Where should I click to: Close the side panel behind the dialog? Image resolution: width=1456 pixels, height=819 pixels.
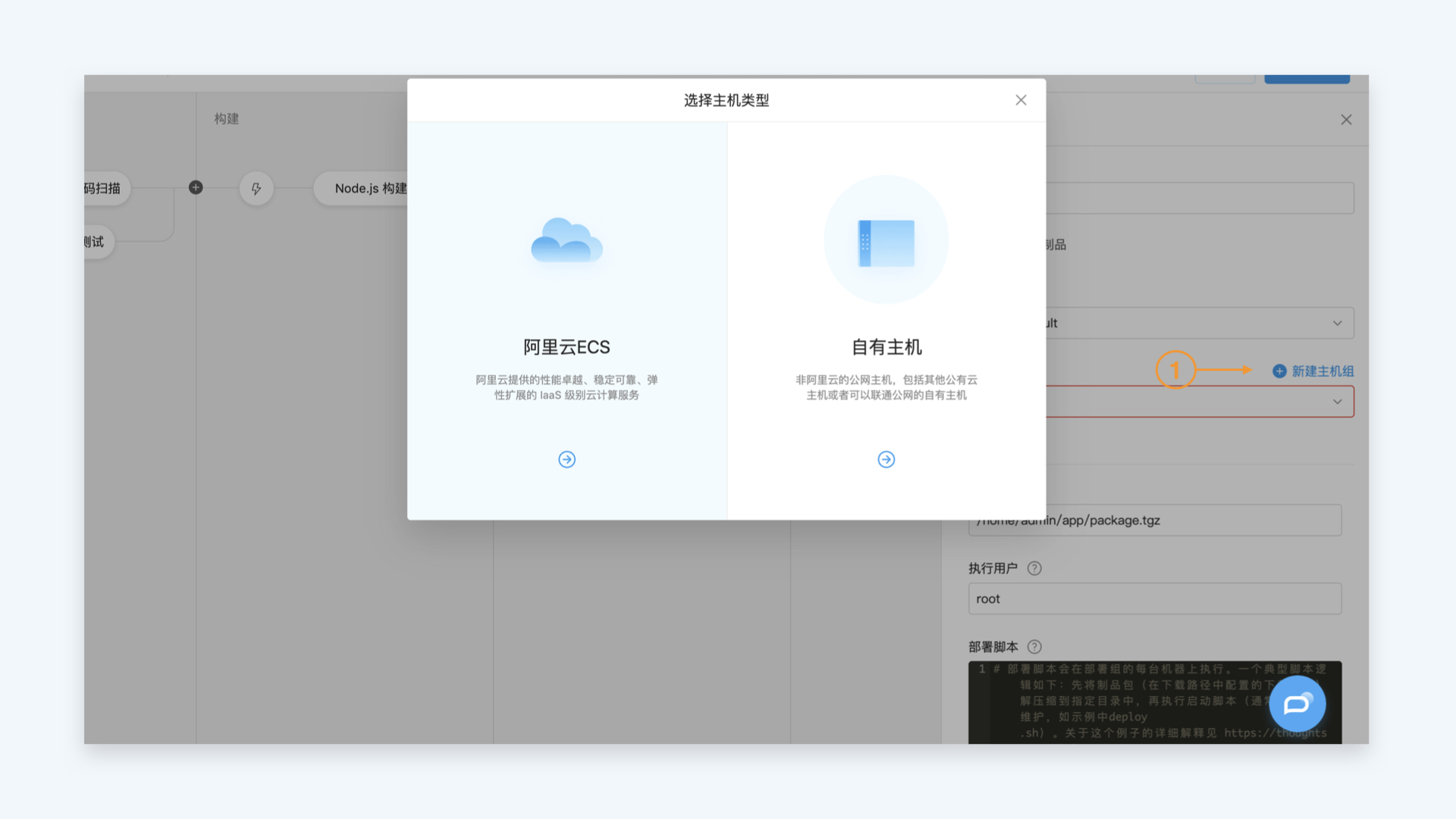point(1346,120)
